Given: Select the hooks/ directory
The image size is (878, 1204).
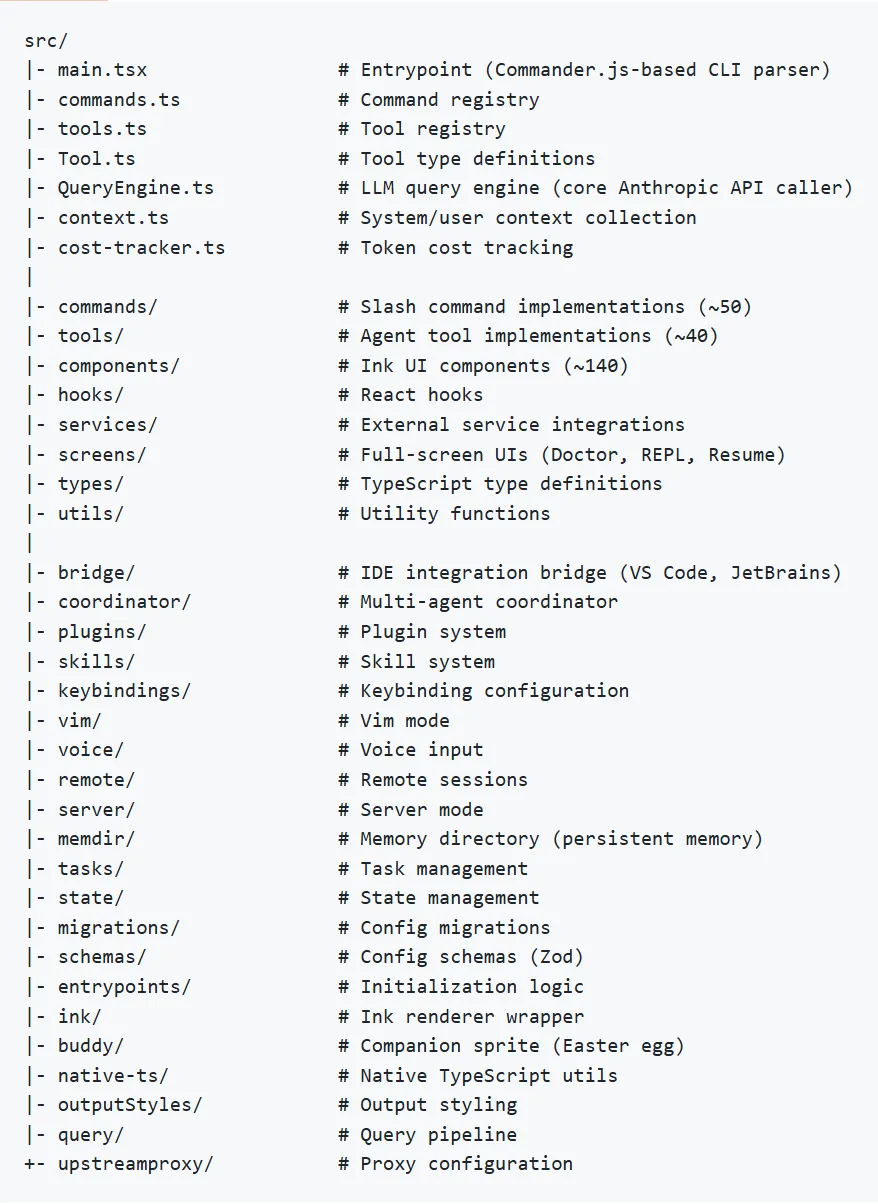Looking at the screenshot, I should (91, 395).
